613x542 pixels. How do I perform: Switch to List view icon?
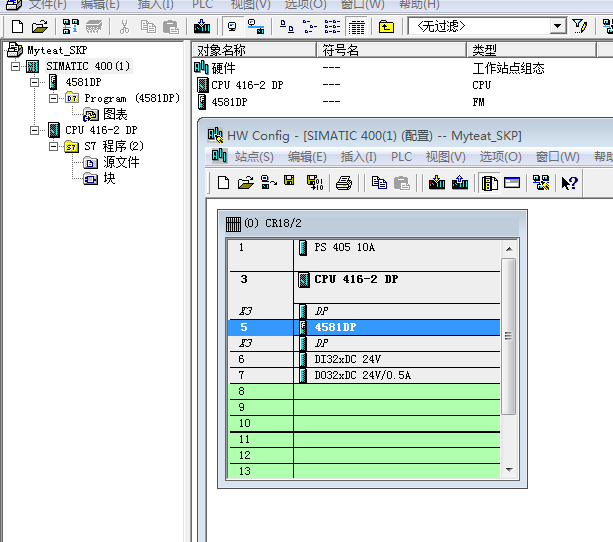[x=332, y=27]
